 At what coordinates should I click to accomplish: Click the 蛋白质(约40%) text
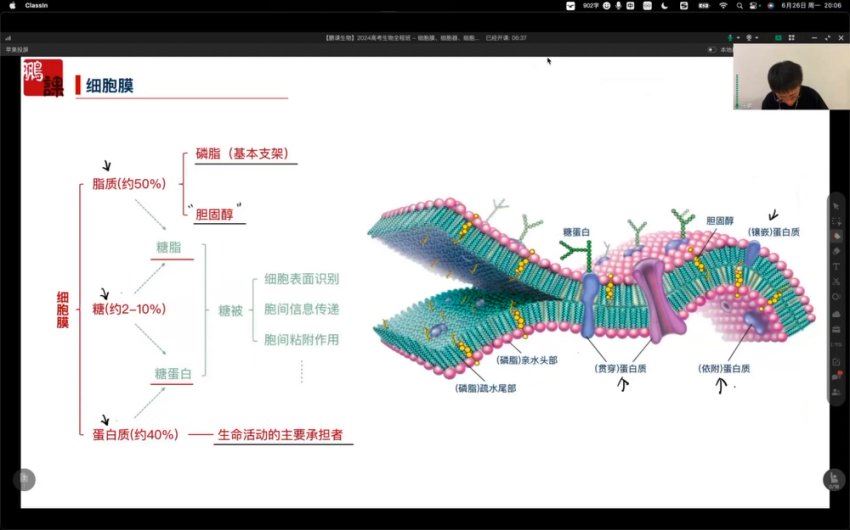click(x=136, y=435)
